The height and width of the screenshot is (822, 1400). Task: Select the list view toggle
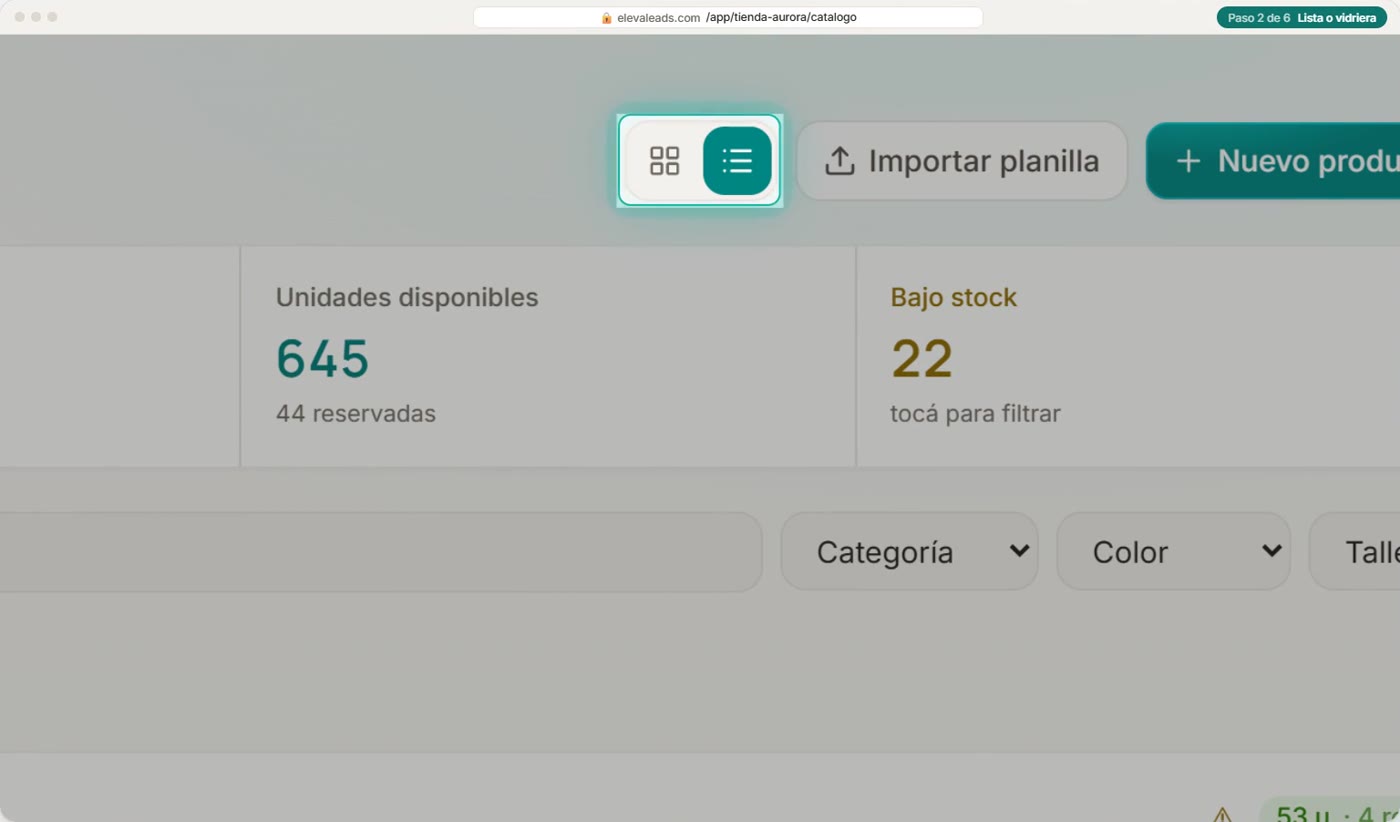737,161
